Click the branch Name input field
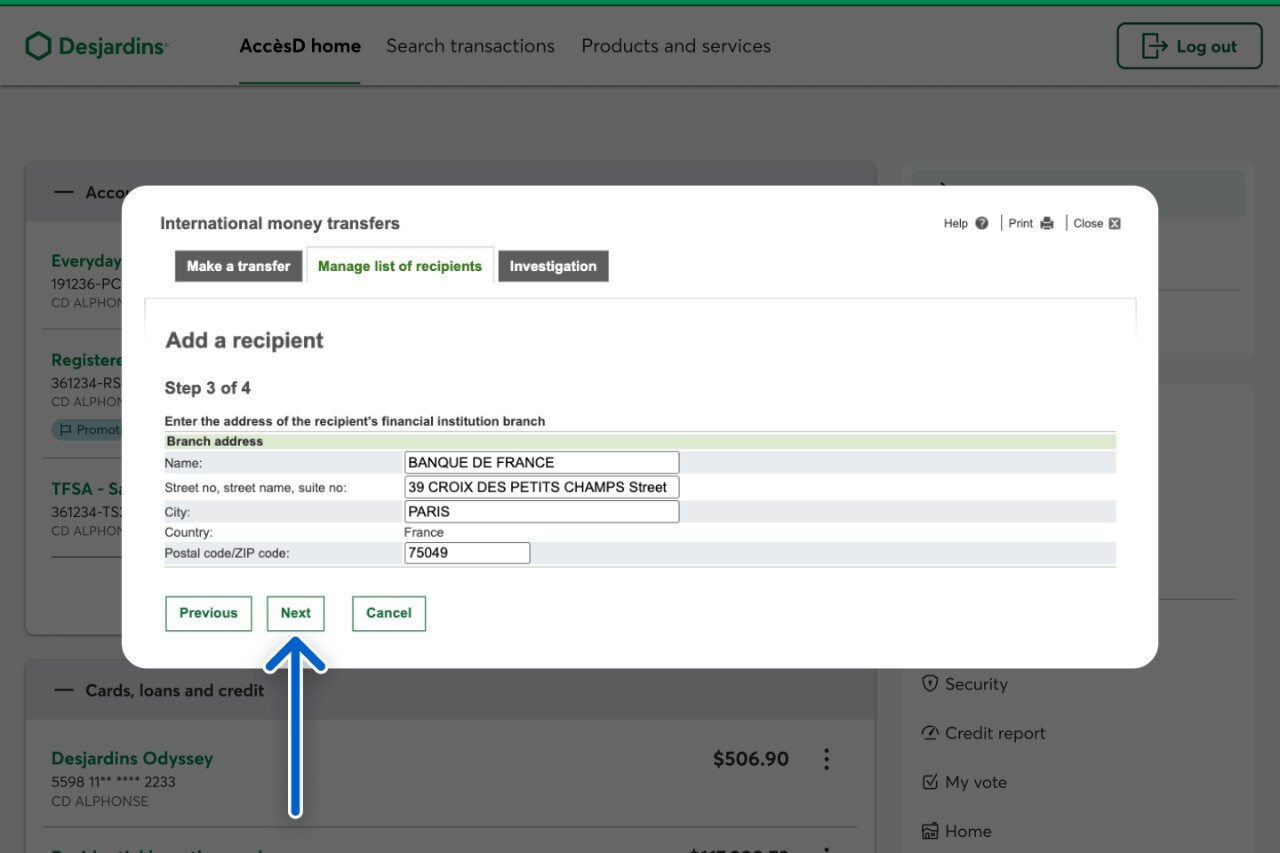The width and height of the screenshot is (1280, 853). 541,462
